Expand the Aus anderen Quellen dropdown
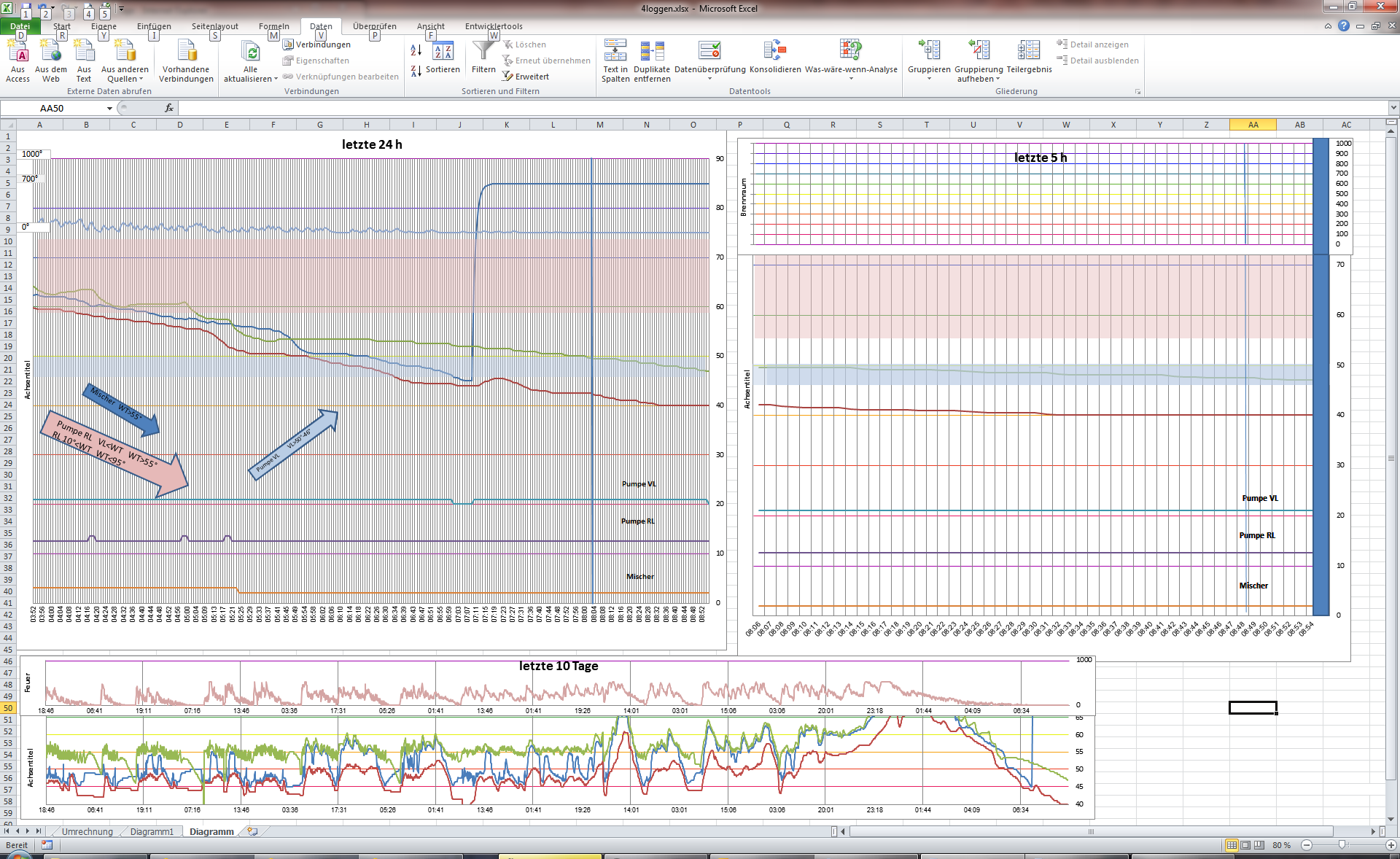The image size is (1400, 859). (x=141, y=79)
